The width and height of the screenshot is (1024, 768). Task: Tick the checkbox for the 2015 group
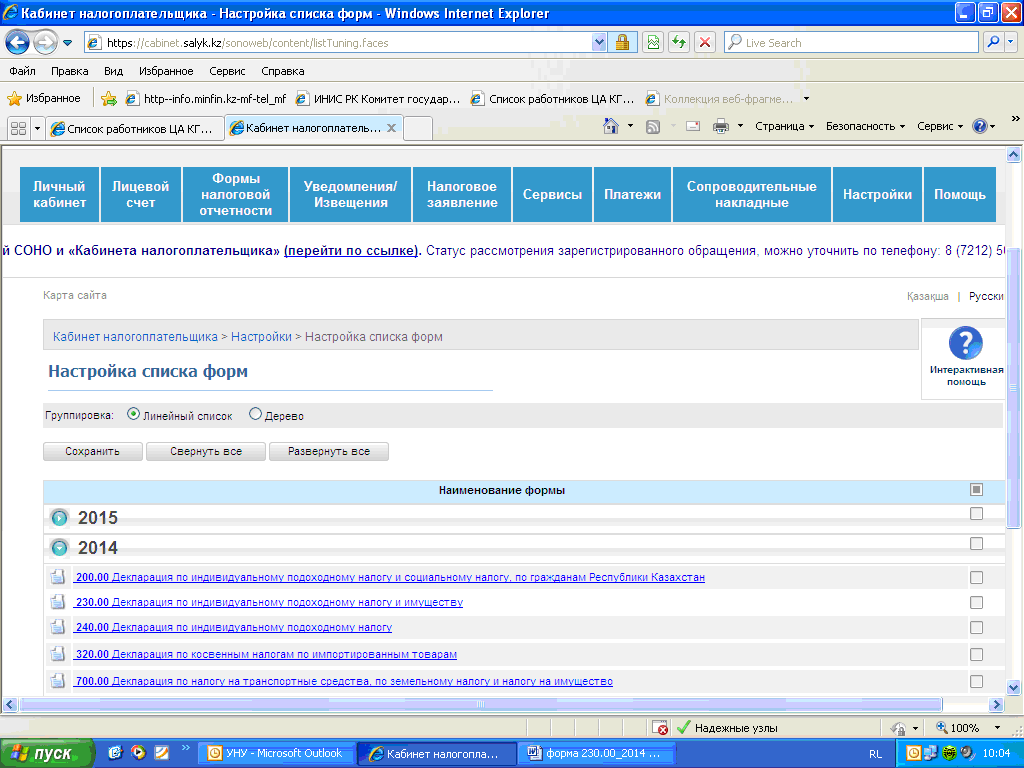[976, 514]
